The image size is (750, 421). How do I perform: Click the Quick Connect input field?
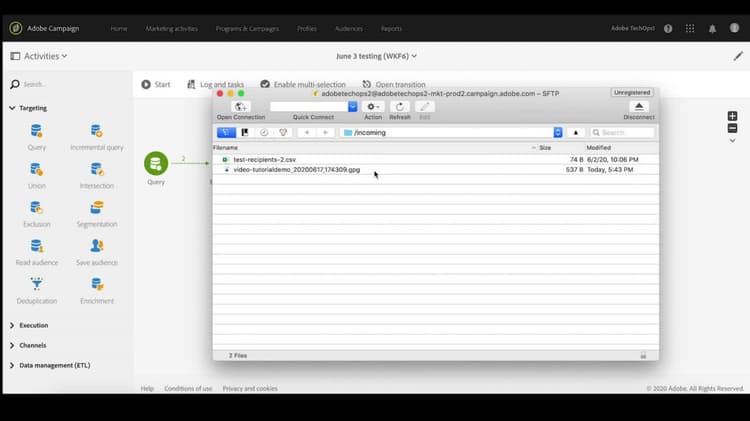click(309, 107)
